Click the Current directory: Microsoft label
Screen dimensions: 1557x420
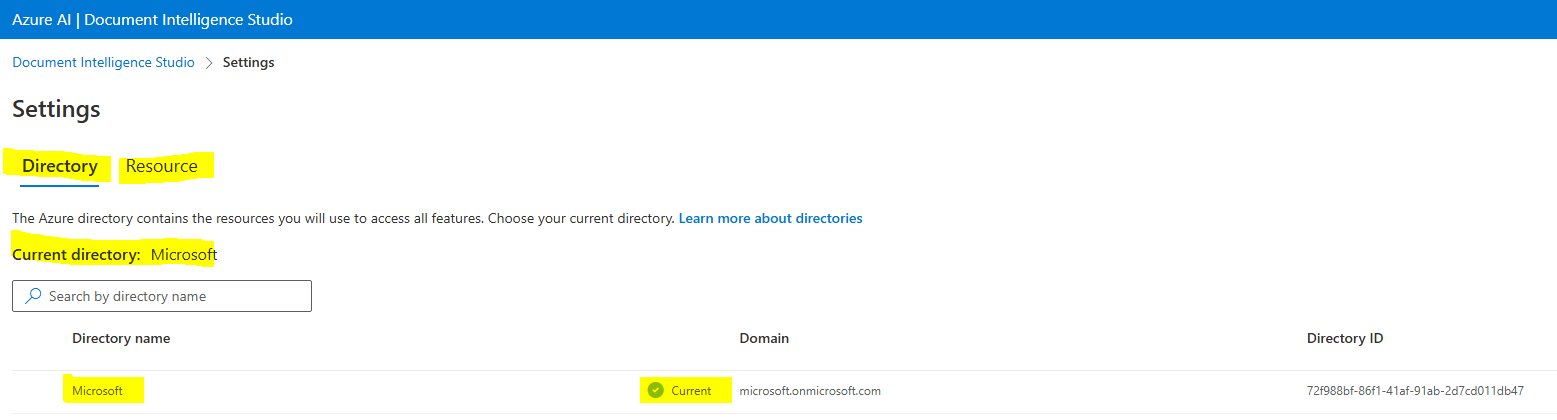click(114, 255)
